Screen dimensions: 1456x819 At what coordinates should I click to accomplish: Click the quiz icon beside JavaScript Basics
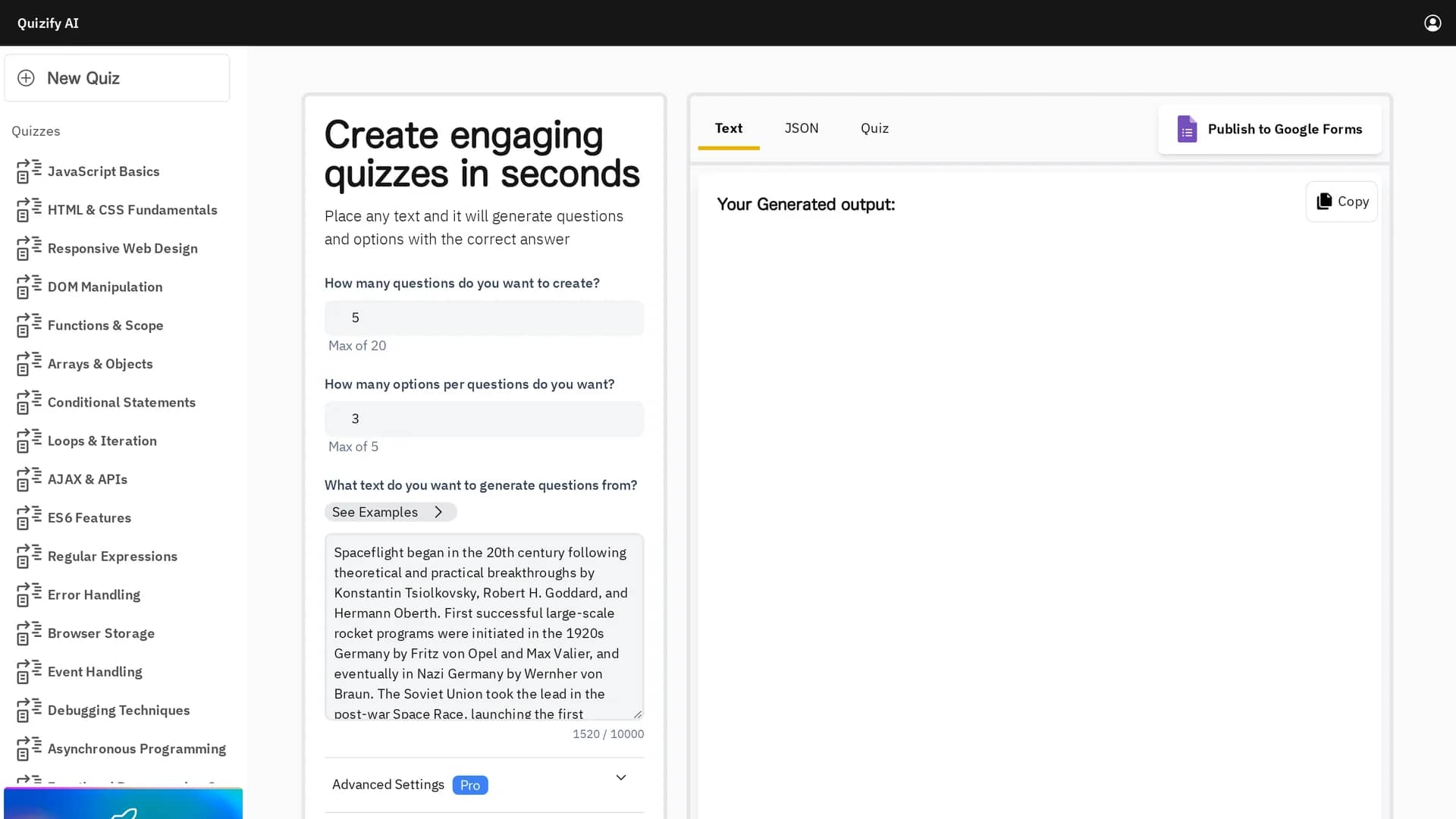29,171
